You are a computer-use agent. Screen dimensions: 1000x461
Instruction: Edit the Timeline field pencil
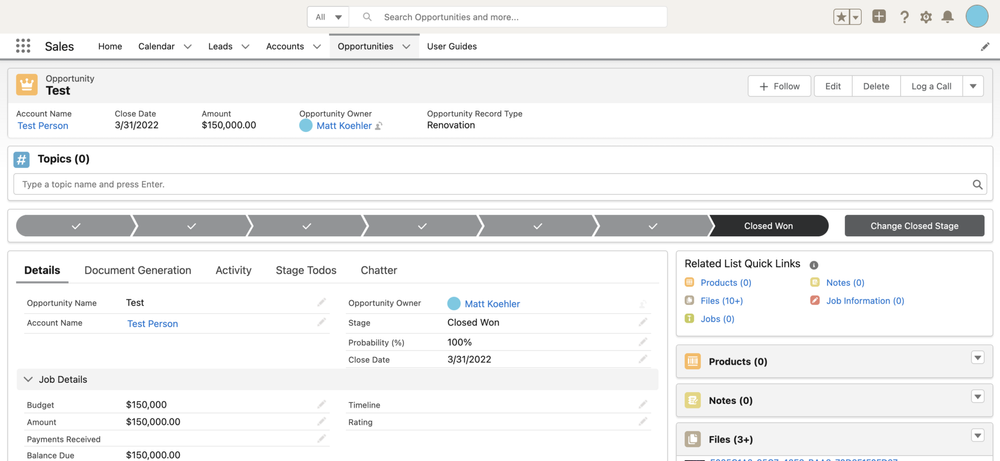[643, 404]
